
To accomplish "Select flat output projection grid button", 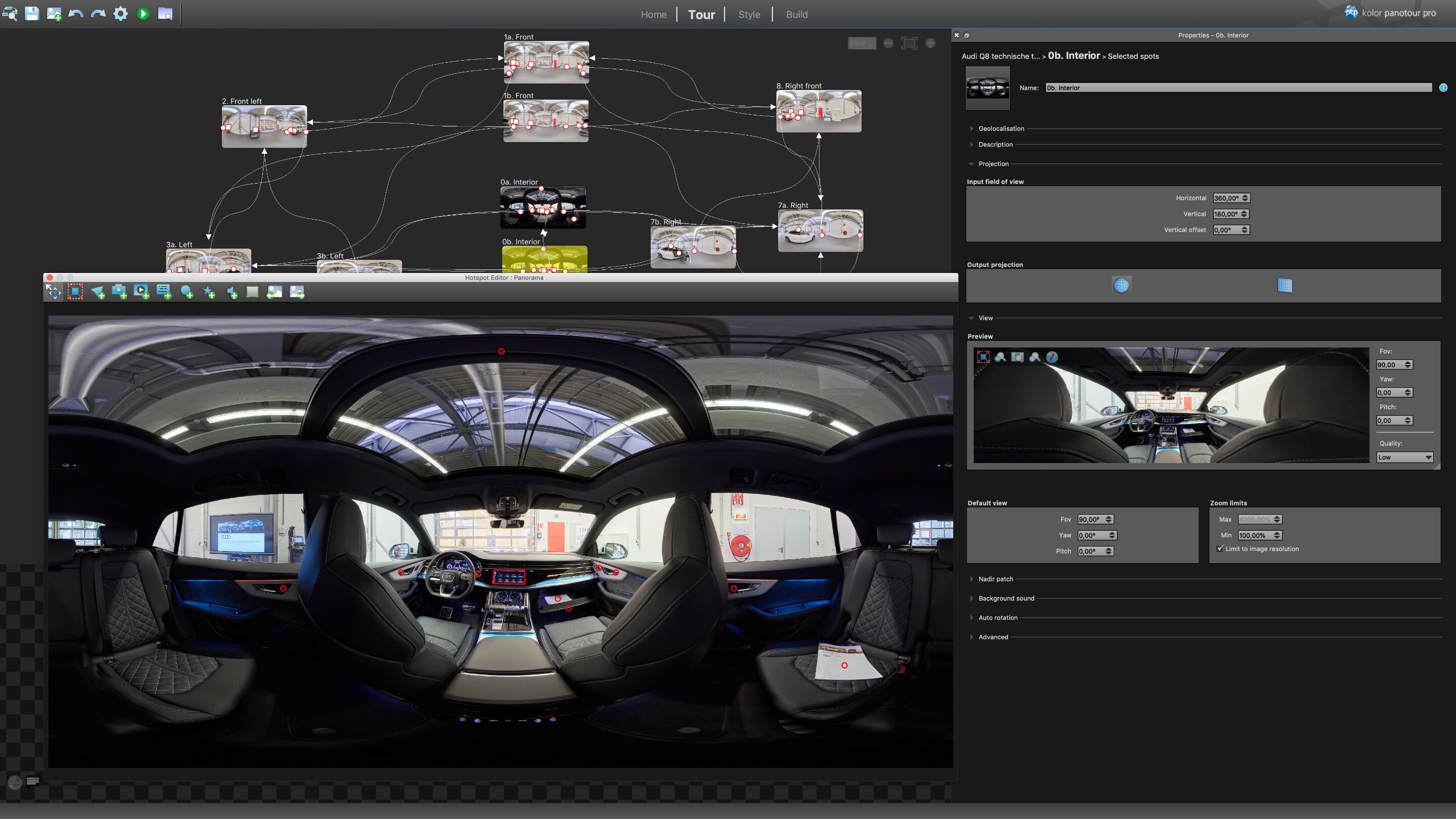I will click(x=1284, y=286).
